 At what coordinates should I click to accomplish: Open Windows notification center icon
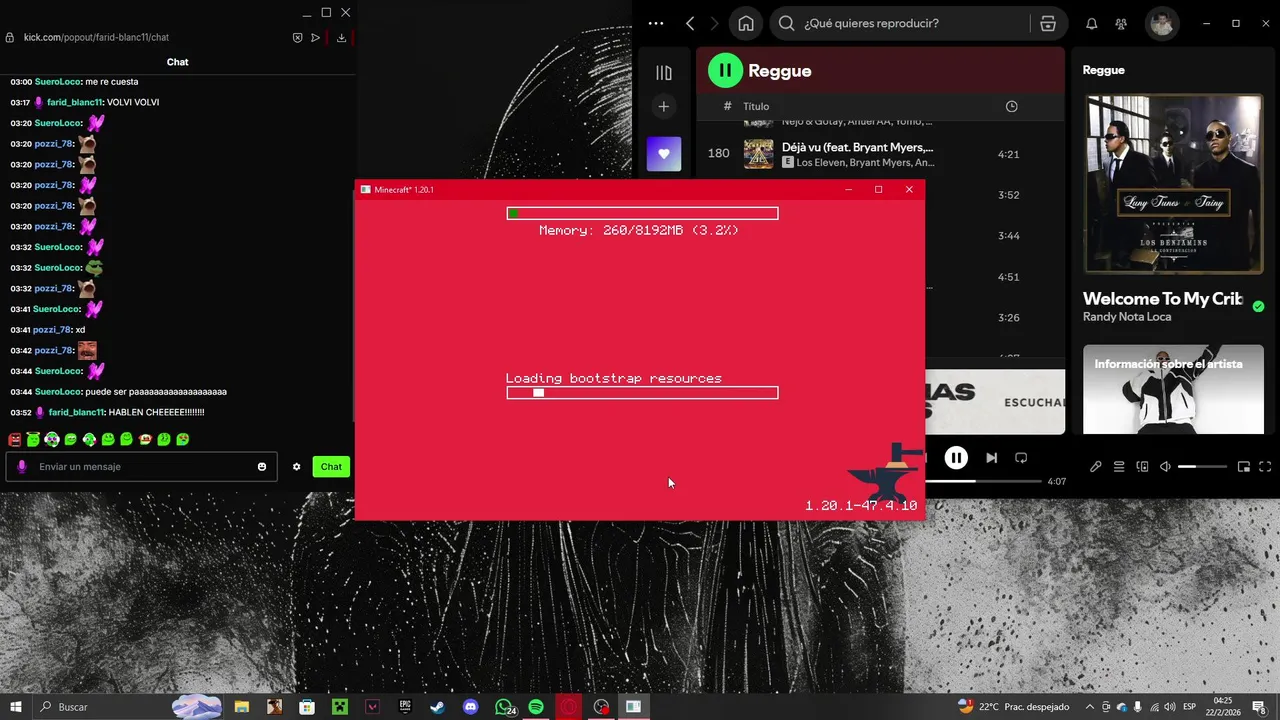(x=1258, y=707)
